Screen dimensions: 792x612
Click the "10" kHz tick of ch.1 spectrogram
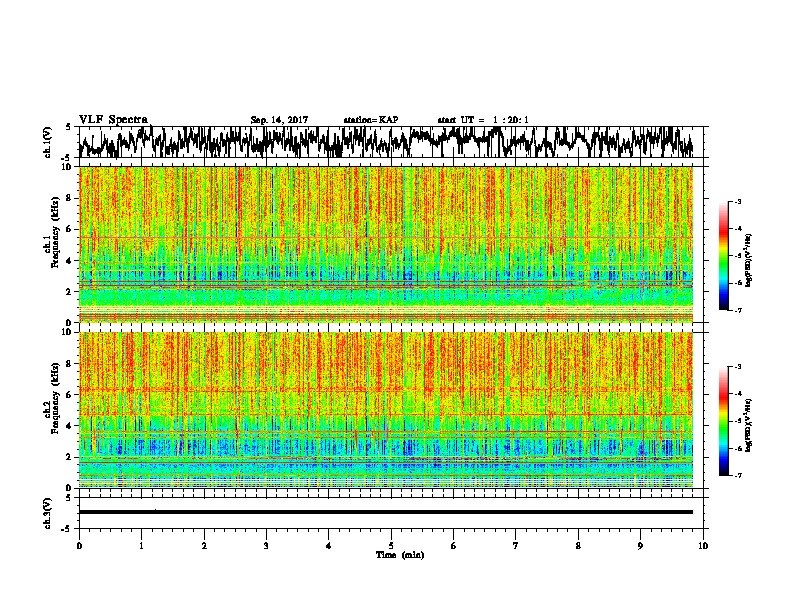coord(68,167)
